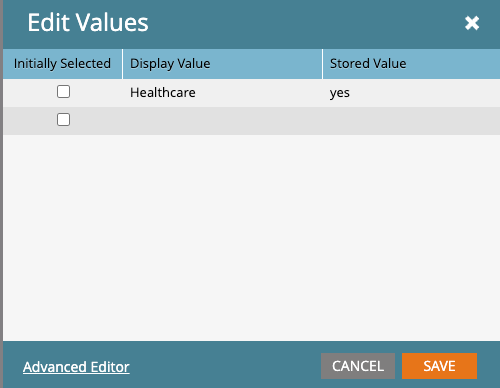This screenshot has height=388, width=500.
Task: Click empty Stored Value cell in second row
Action: (x=412, y=121)
